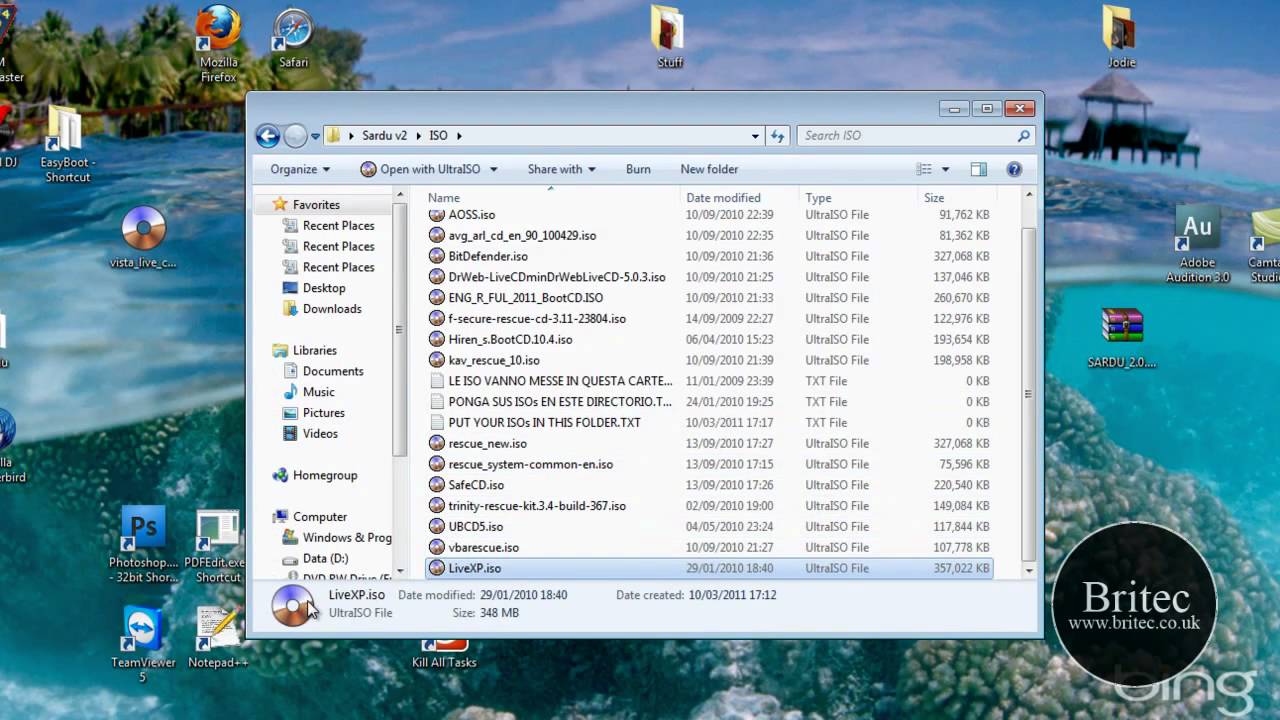The image size is (1280, 720).
Task: Open the Safari desktop icon
Action: coord(293,38)
